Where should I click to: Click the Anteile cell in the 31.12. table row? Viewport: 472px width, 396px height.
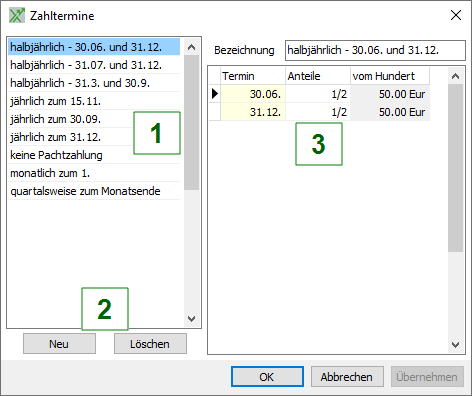318,112
